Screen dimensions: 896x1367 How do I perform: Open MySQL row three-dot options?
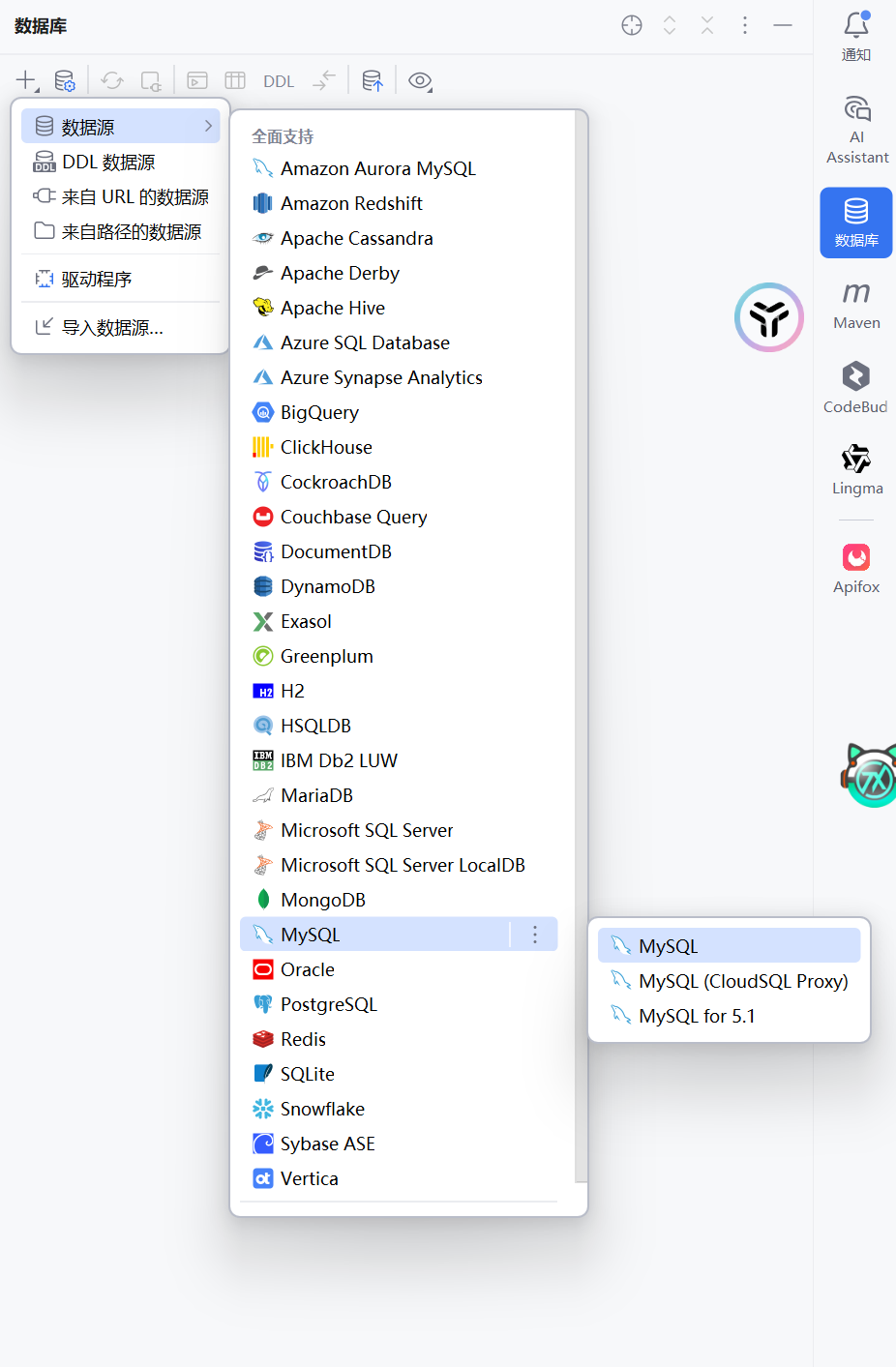(x=535, y=935)
